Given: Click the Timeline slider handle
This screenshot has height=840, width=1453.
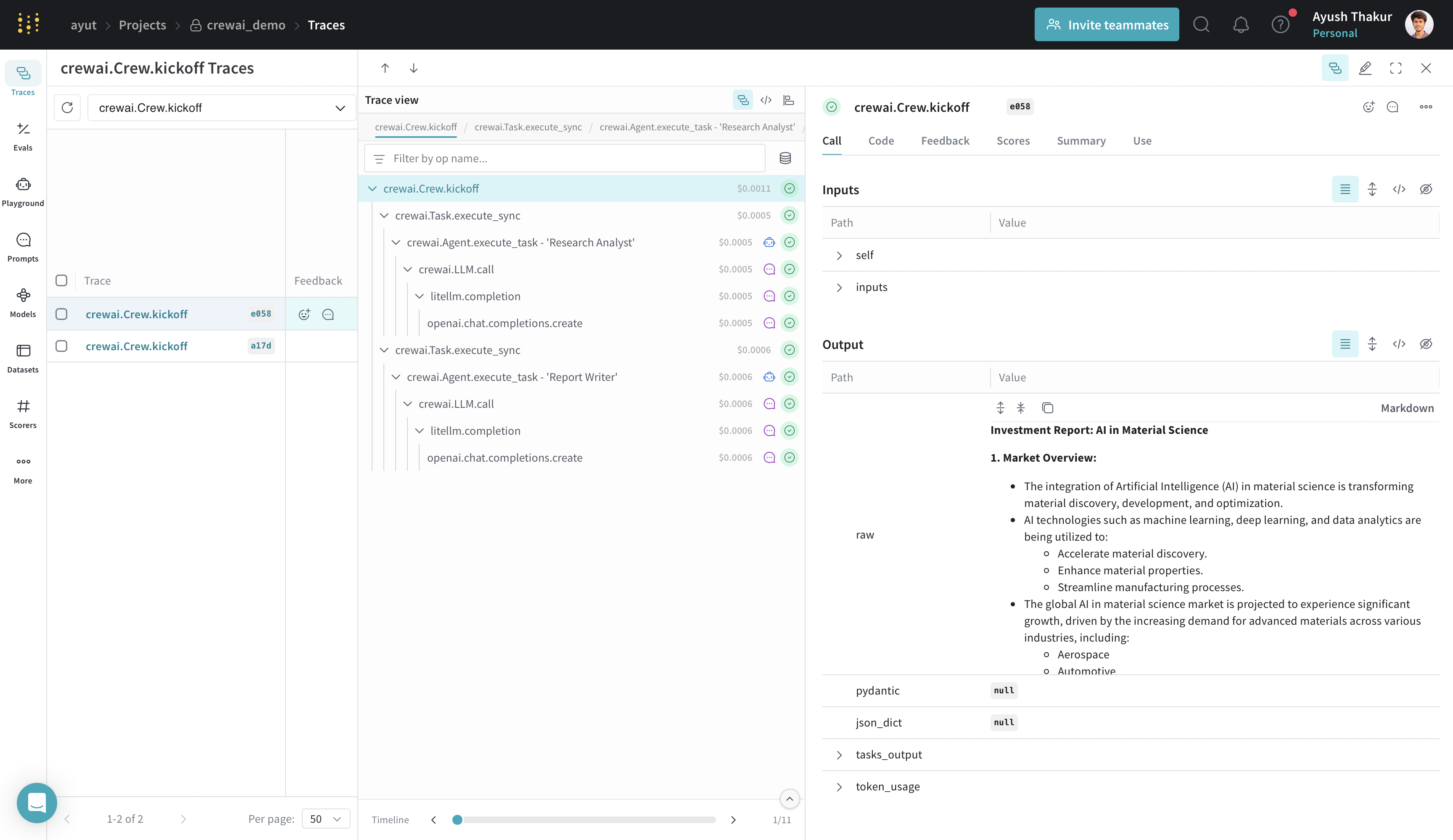Looking at the screenshot, I should [457, 819].
